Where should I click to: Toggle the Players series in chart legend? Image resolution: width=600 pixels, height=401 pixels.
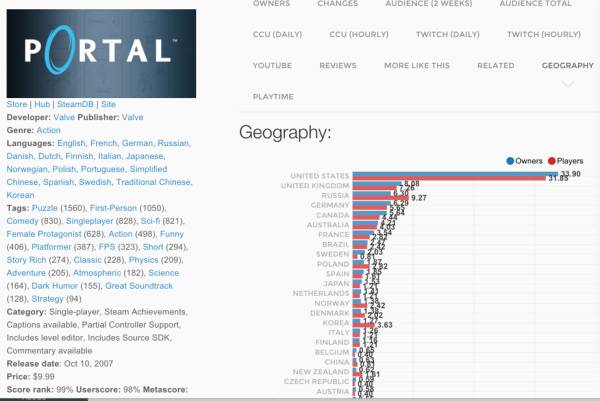[567, 160]
